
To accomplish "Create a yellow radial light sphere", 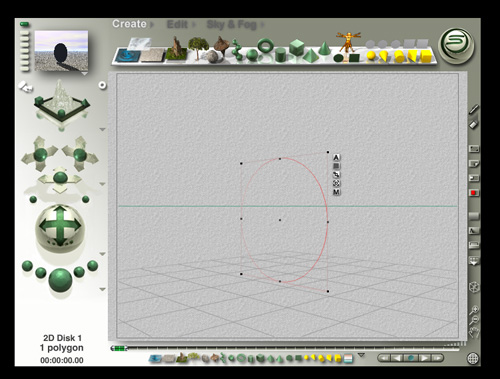I will click(371, 56).
